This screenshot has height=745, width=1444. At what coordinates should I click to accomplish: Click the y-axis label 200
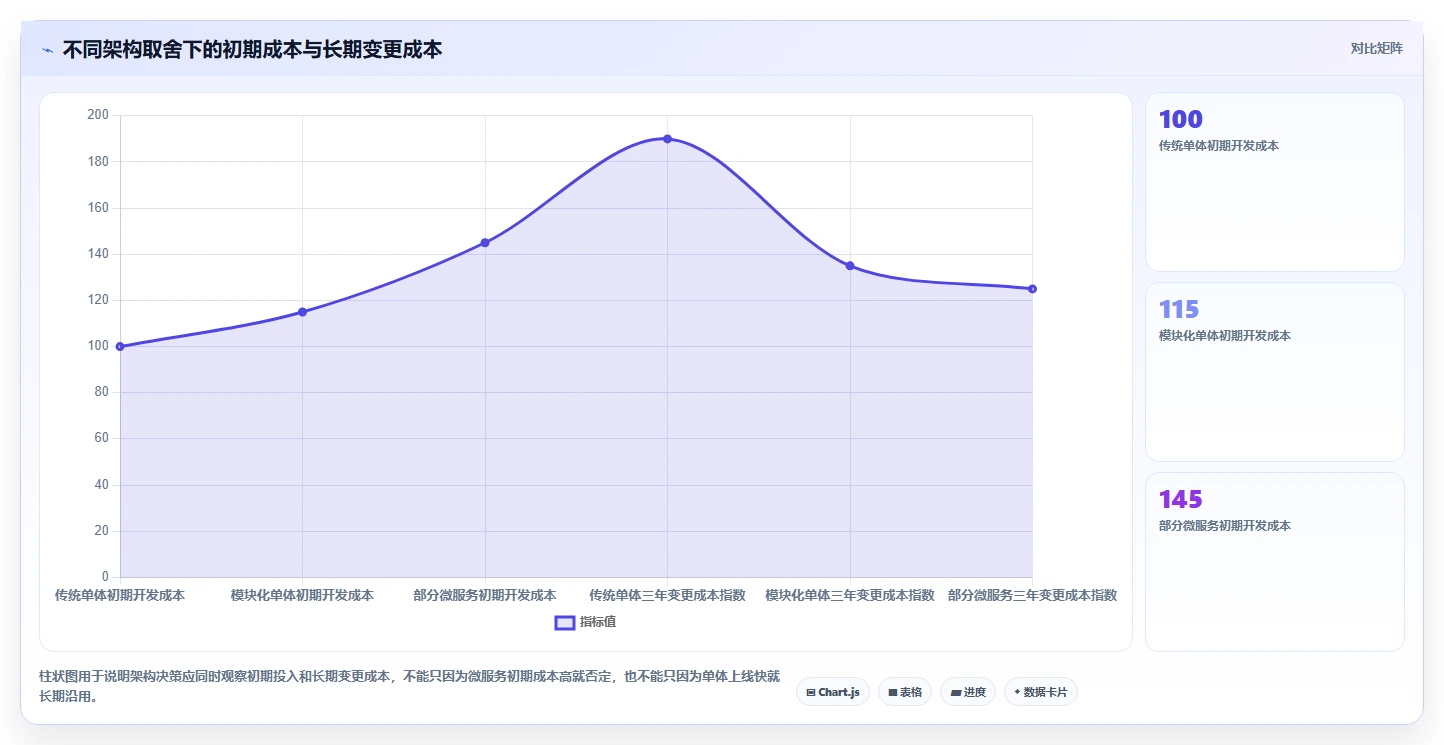point(98,115)
